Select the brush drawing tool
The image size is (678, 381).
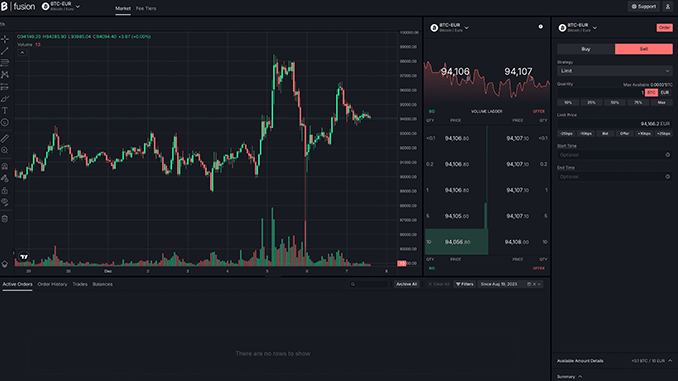pyautogui.click(x=5, y=99)
